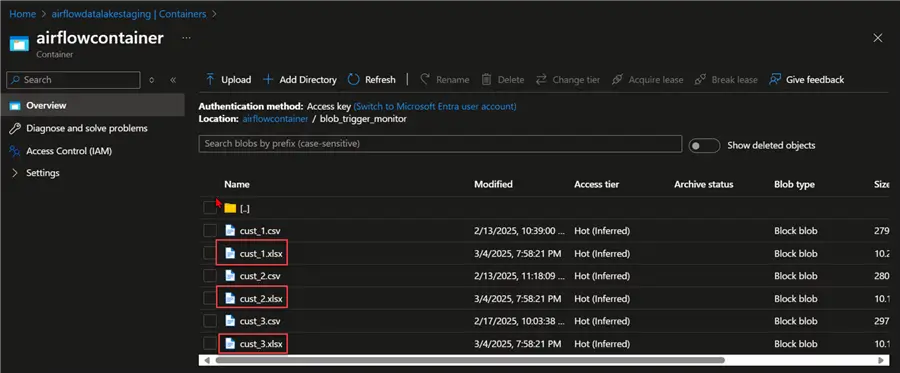Click the horizontal scrollbar thumb below the table
The width and height of the screenshot is (900, 373).
click(x=470, y=360)
